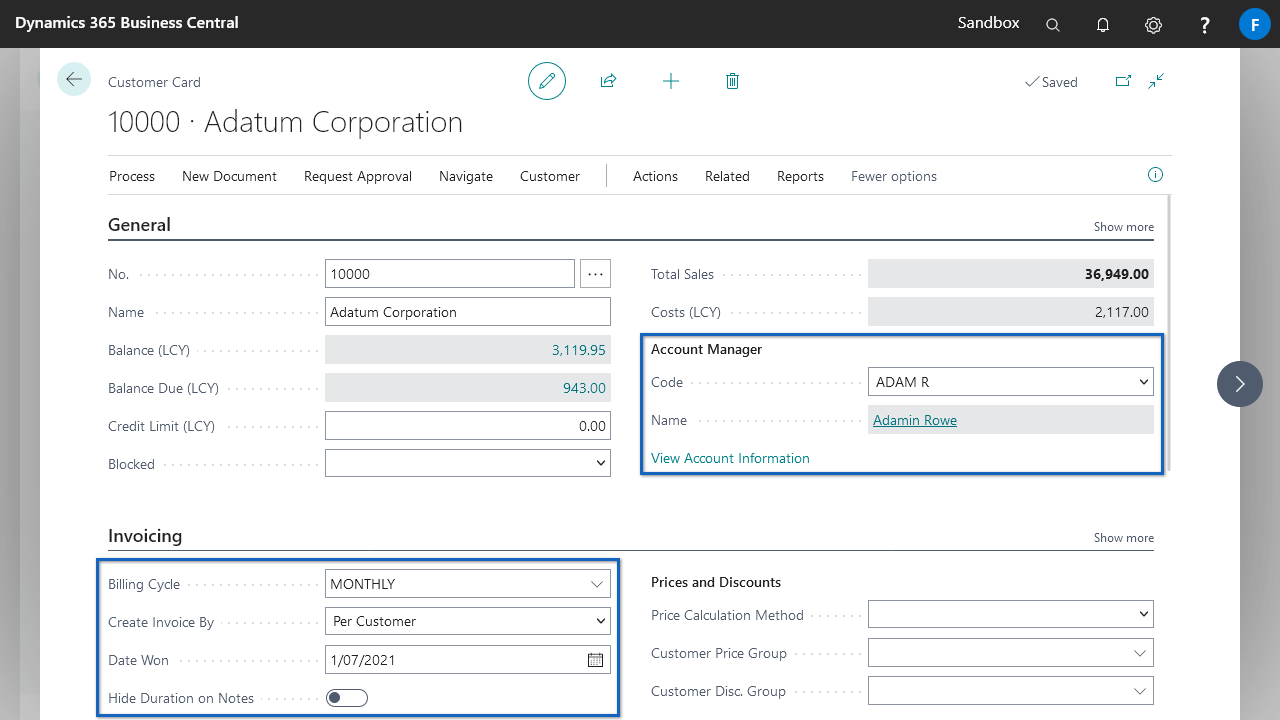Click Show more in General section

[x=1124, y=227]
